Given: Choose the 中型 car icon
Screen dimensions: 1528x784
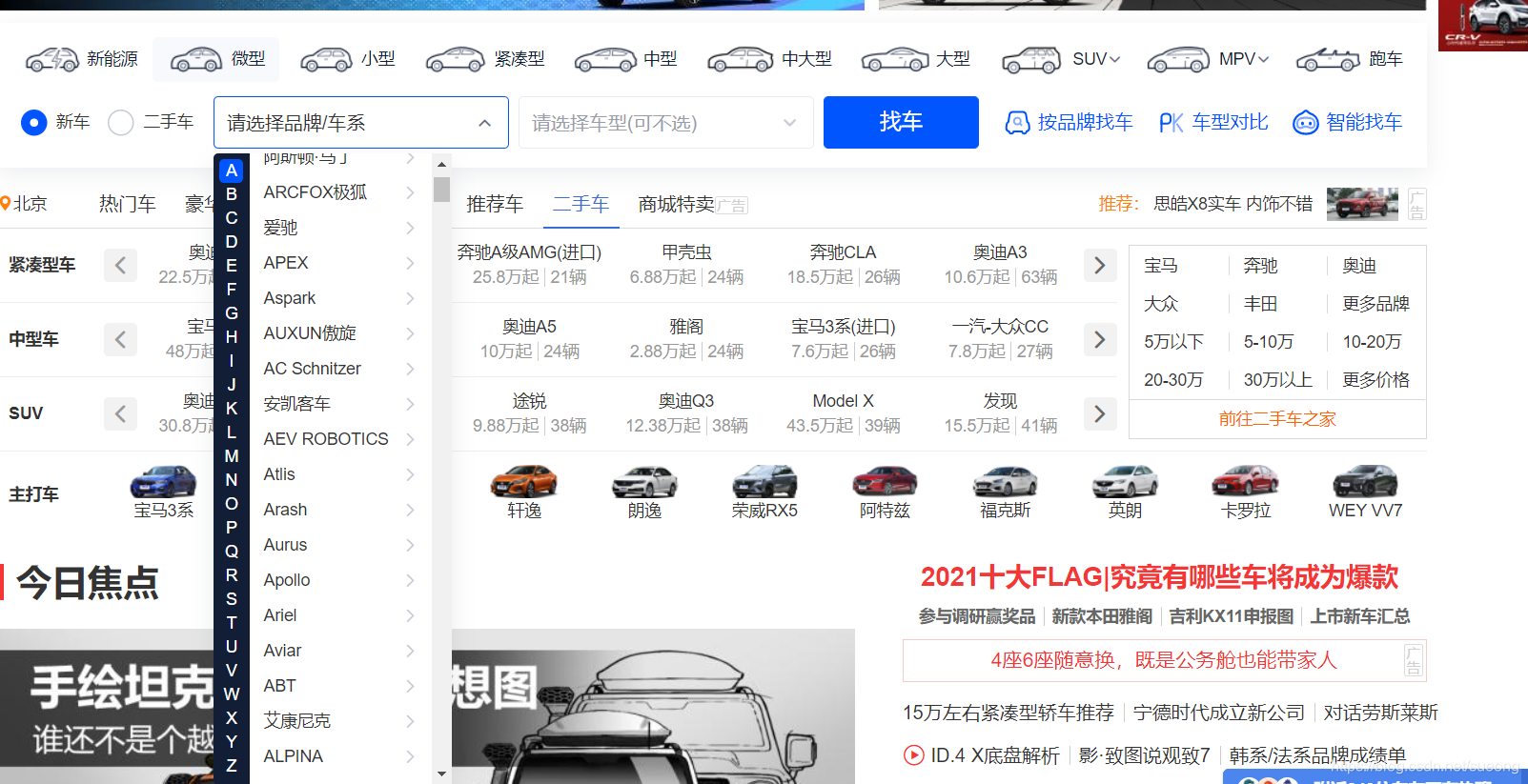Looking at the screenshot, I should pos(604,59).
